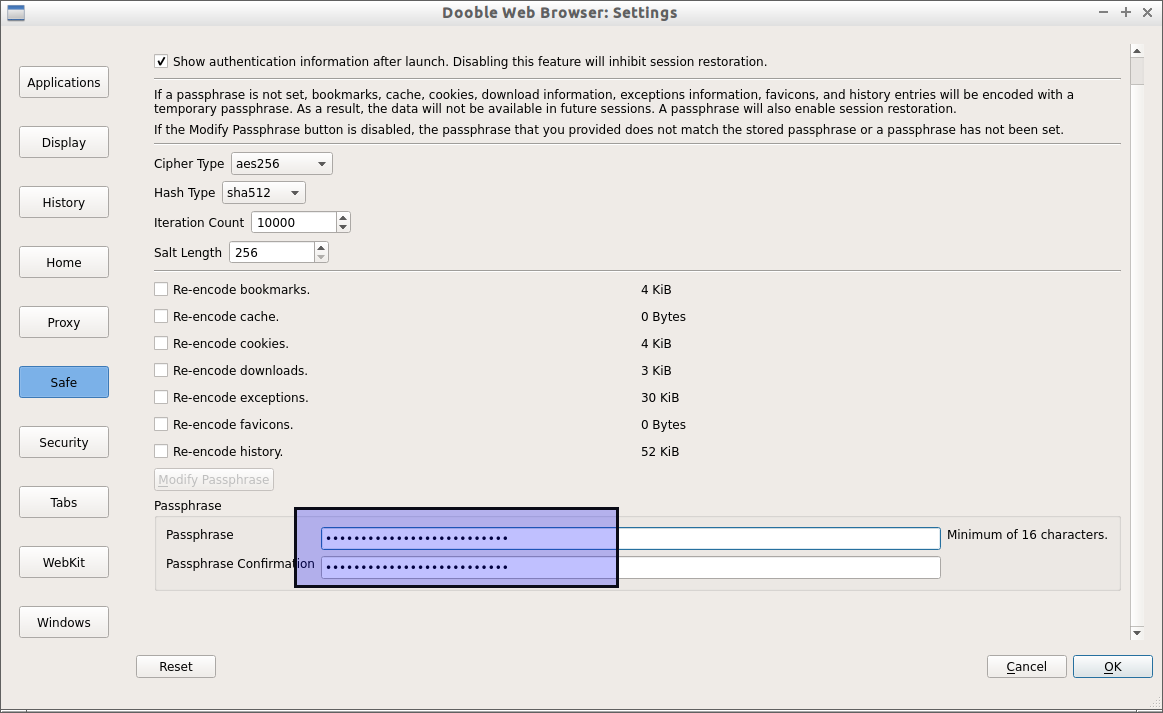Focus the Passphrase Confirmation field
Image resolution: width=1163 pixels, height=713 pixels.
[630, 568]
